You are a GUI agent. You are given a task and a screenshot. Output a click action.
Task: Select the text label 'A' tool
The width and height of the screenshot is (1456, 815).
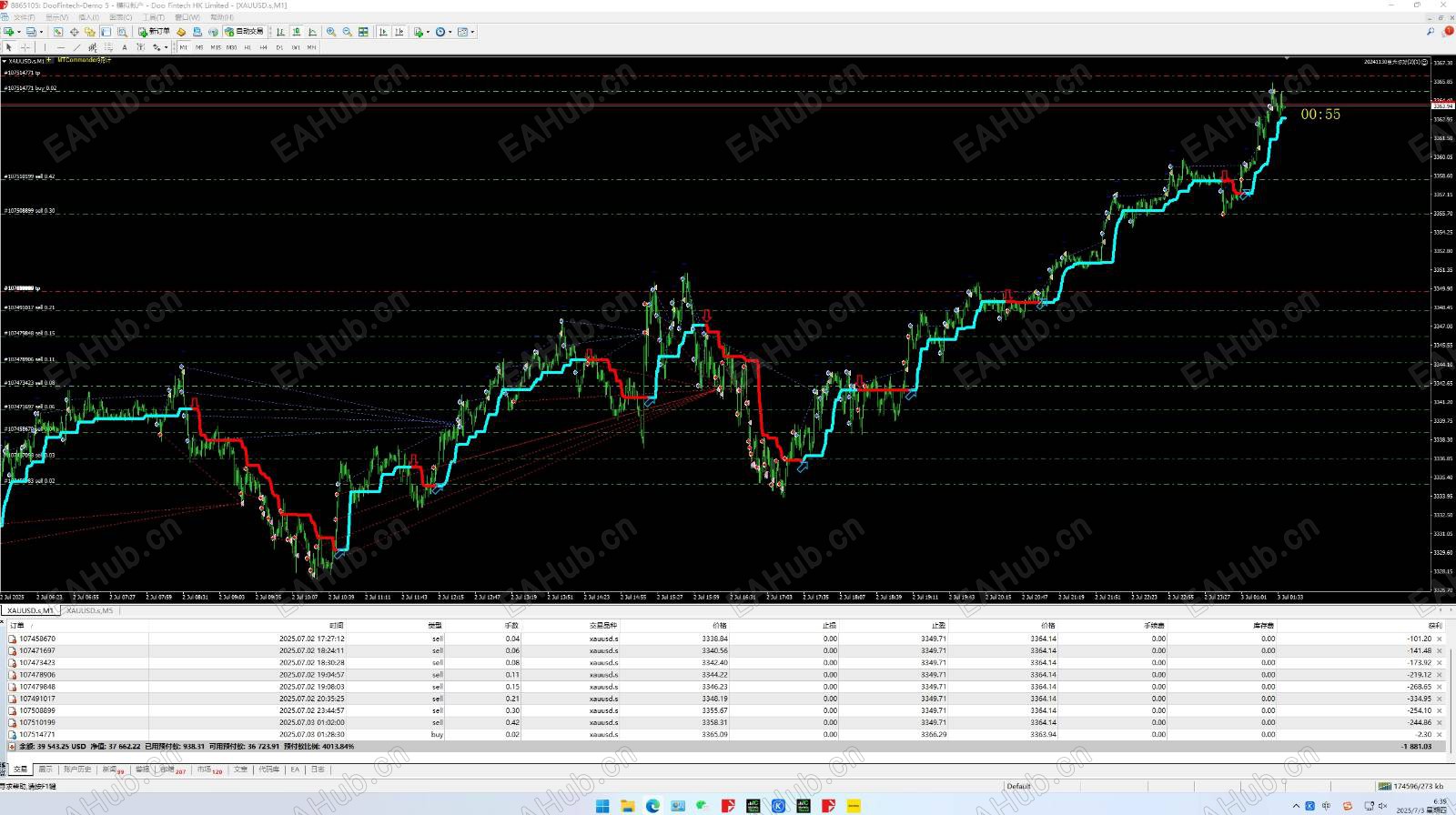click(x=125, y=47)
